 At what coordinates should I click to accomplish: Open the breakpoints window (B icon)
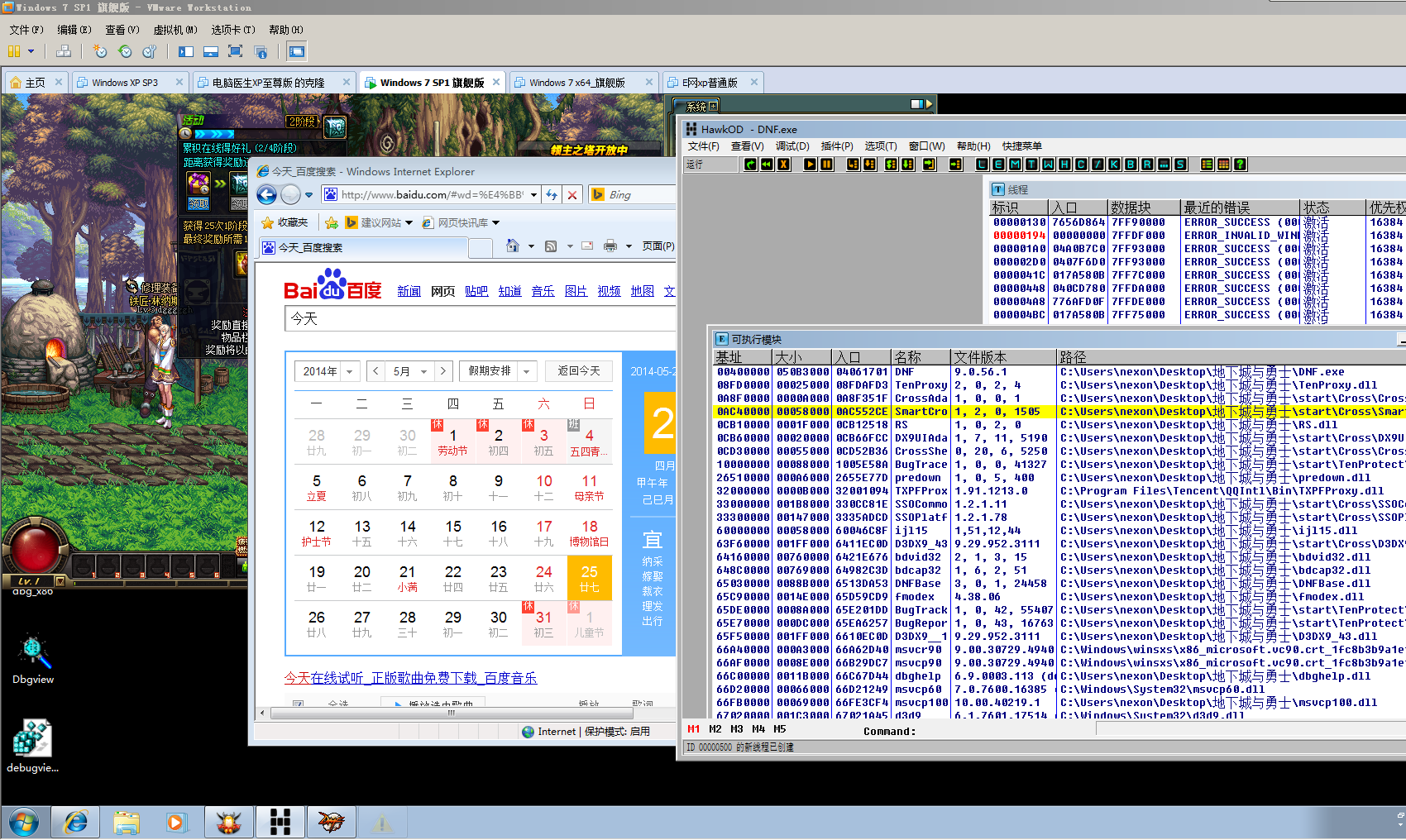pos(1131,165)
